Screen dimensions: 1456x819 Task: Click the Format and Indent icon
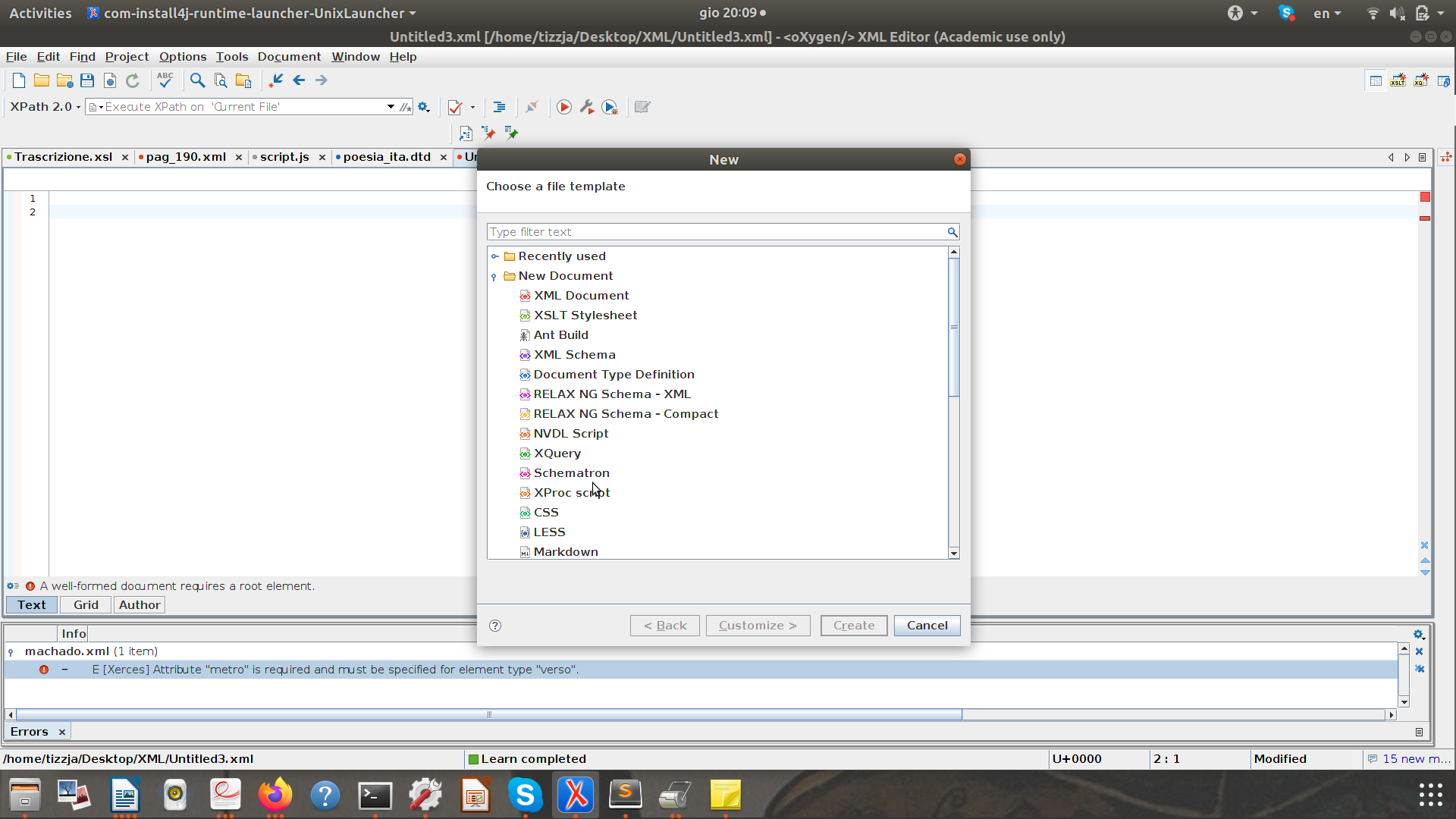[499, 107]
